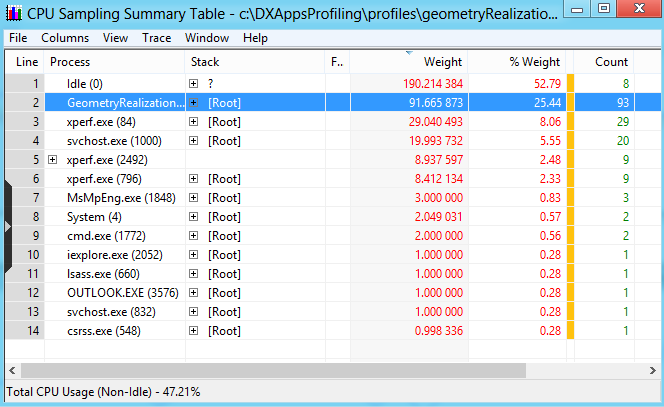Screen dimensions: 664x407
Task: Expand the iexplore.exe (2052) [Root] stack
Action: 194,255
